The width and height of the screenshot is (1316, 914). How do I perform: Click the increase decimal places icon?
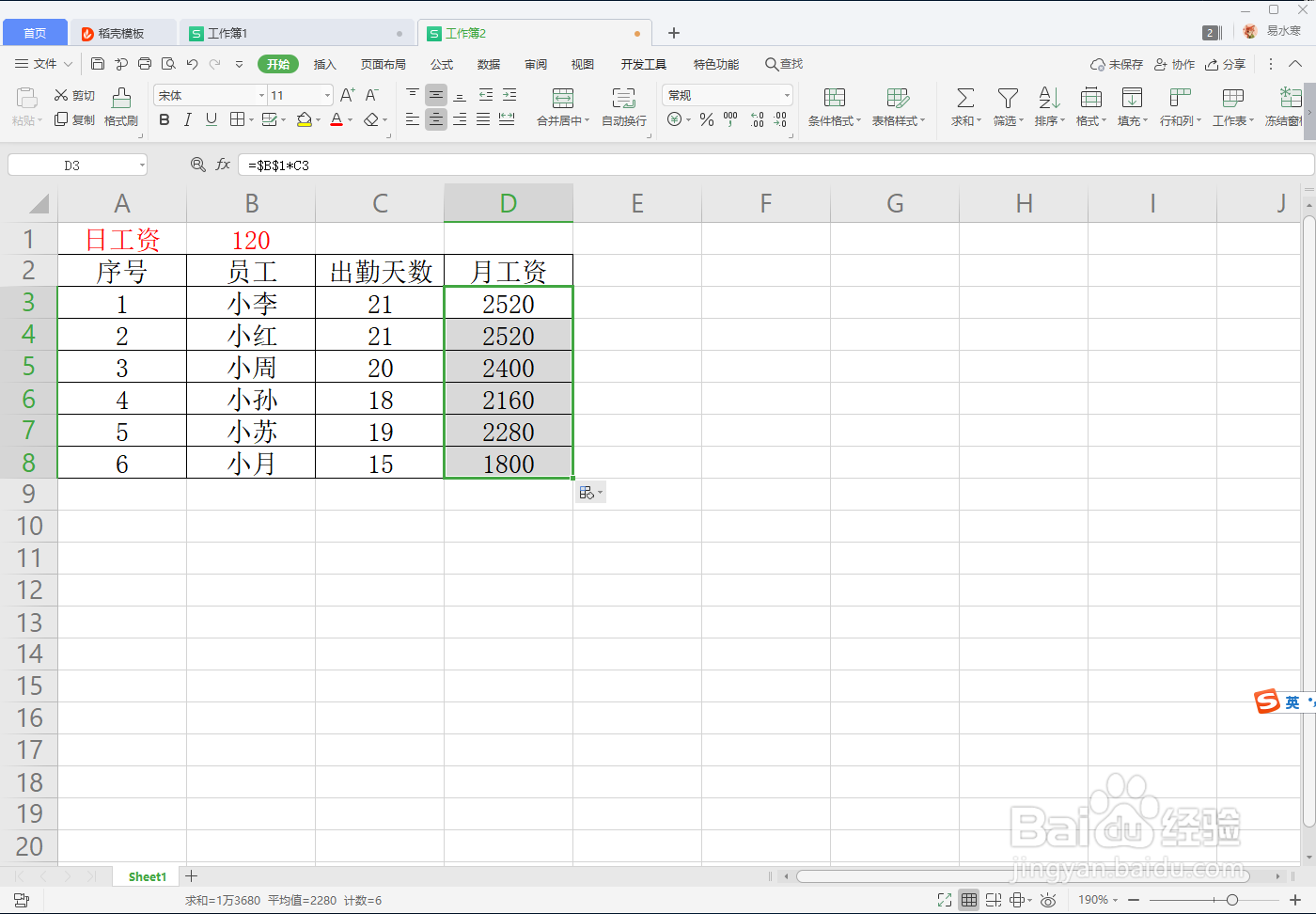pos(757,119)
